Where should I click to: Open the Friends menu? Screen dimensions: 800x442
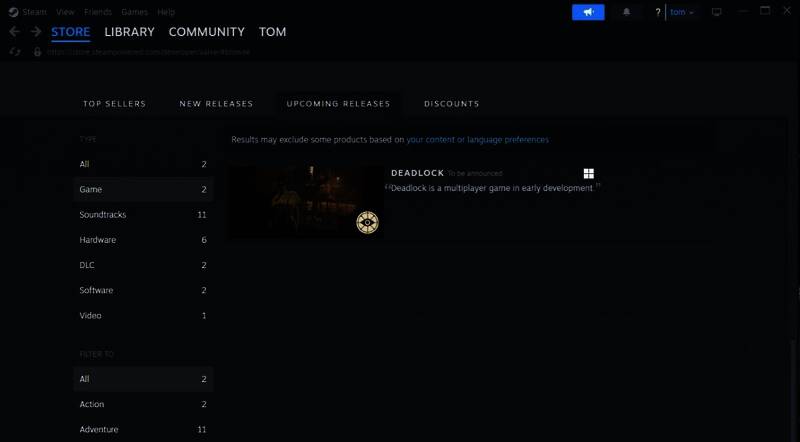[x=98, y=12]
